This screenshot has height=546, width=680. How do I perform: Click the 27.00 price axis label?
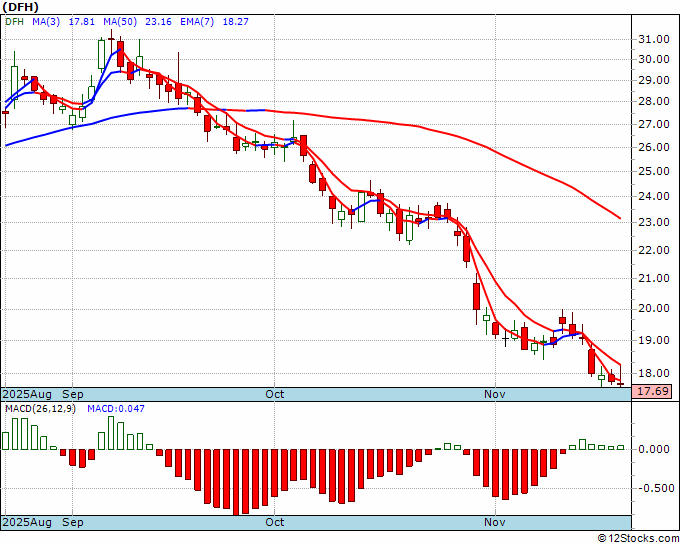coord(654,124)
